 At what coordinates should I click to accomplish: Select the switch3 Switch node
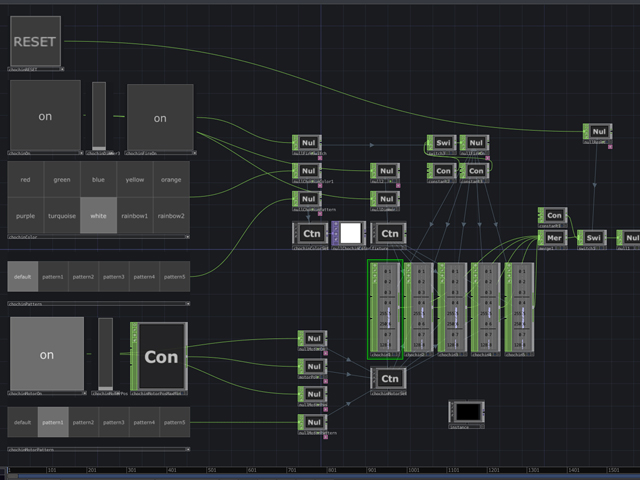click(x=442, y=143)
